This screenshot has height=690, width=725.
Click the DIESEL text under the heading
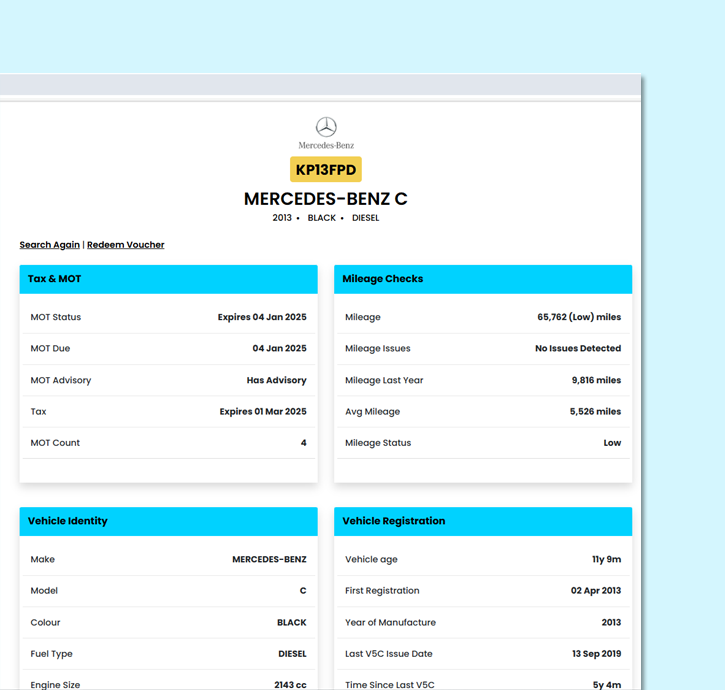click(365, 218)
